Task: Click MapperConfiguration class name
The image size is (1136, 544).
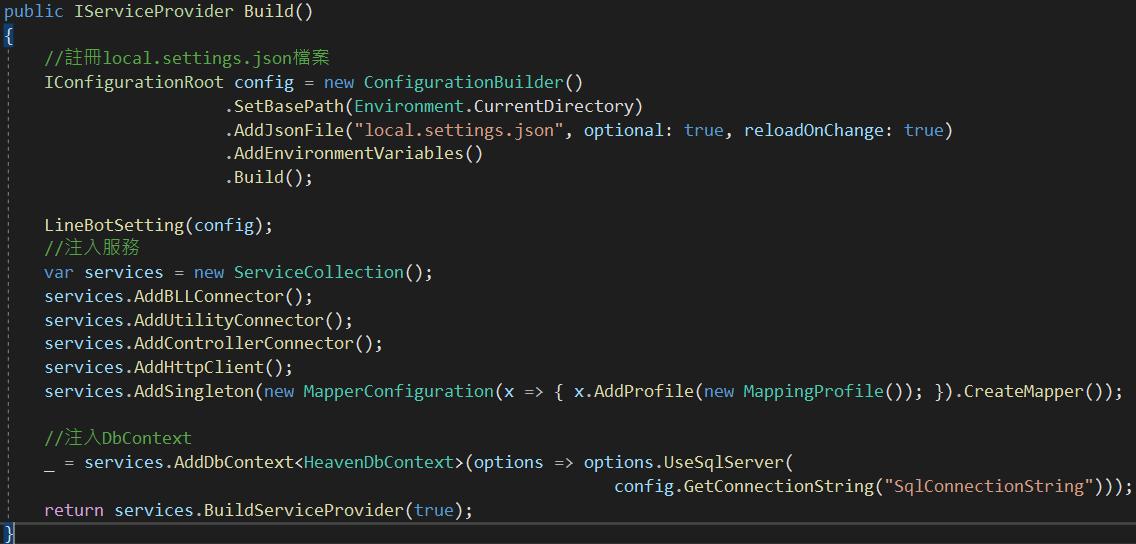Action: pyautogui.click(x=398, y=391)
